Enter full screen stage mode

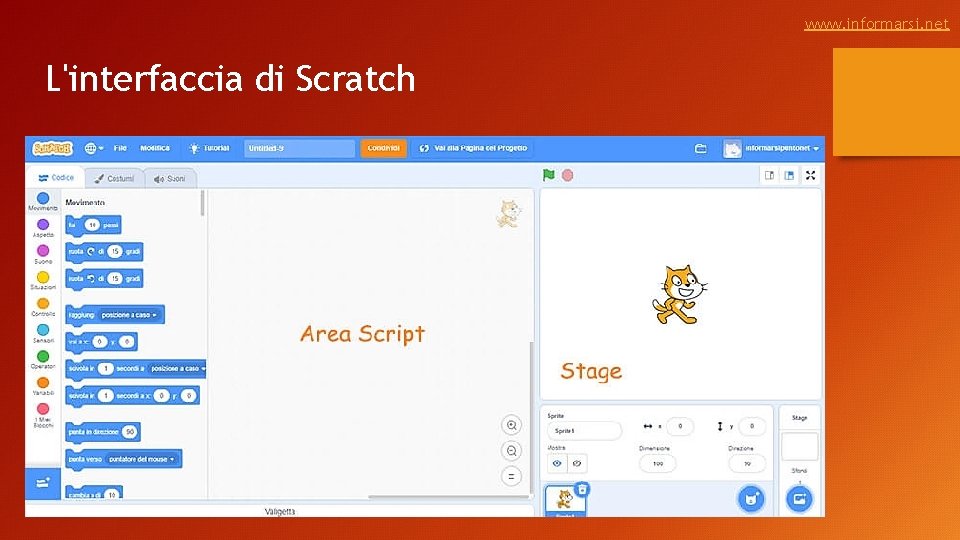(x=811, y=176)
